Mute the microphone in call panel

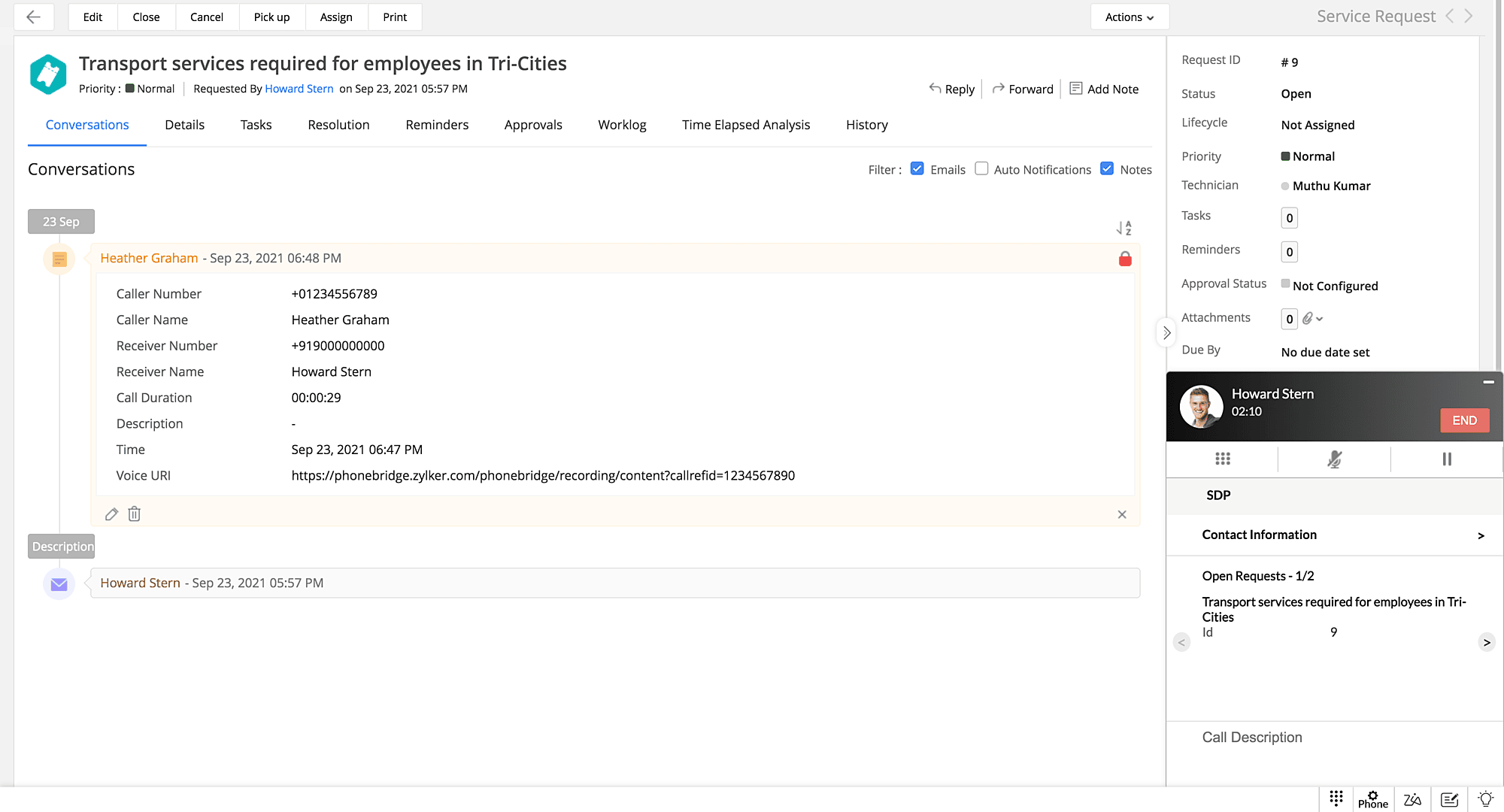pos(1334,459)
